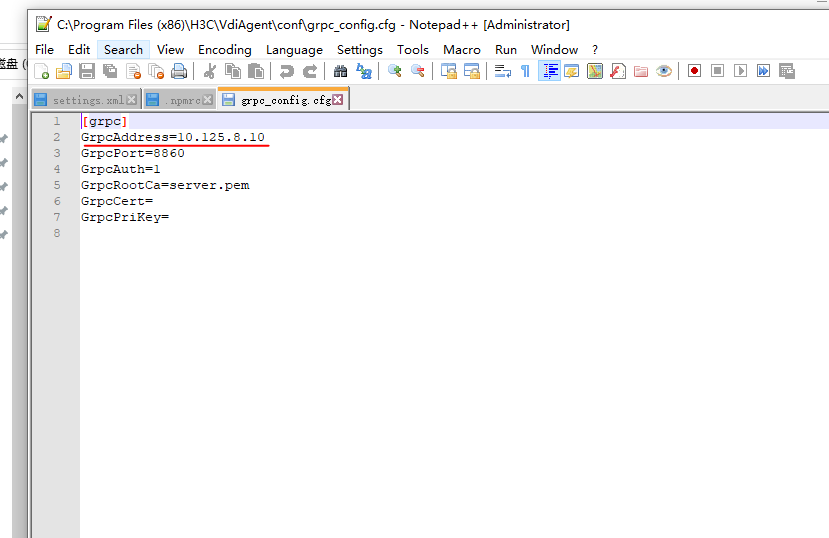Toggle the indent guide button
This screenshot has width=829, height=538.
[x=549, y=71]
